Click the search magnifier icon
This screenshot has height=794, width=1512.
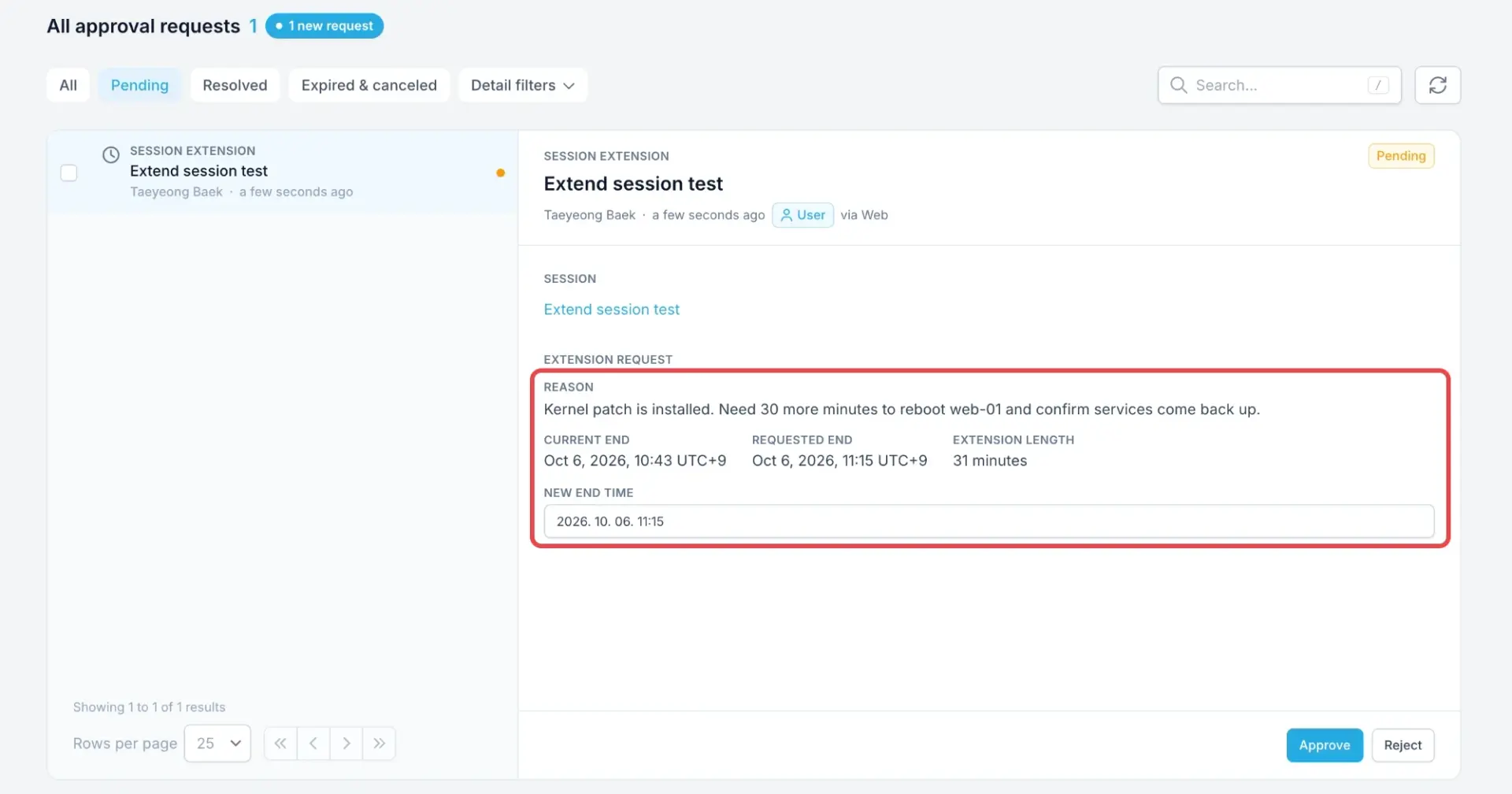pos(1178,85)
